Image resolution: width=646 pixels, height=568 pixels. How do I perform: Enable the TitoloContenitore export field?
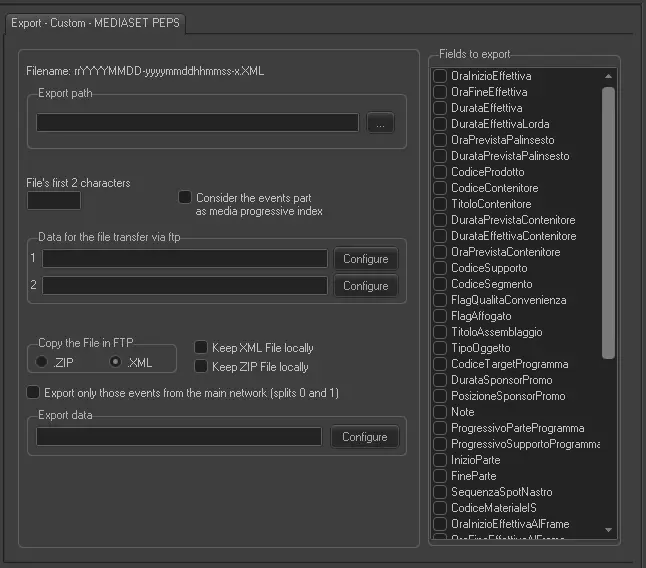point(440,204)
